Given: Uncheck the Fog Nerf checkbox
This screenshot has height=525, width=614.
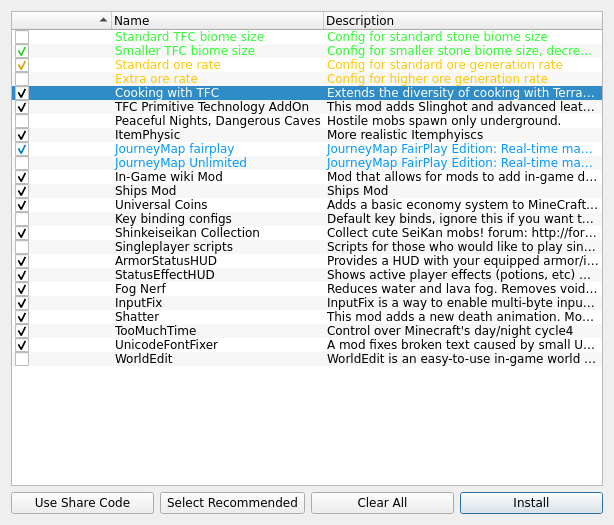Looking at the screenshot, I should click(x=22, y=289).
